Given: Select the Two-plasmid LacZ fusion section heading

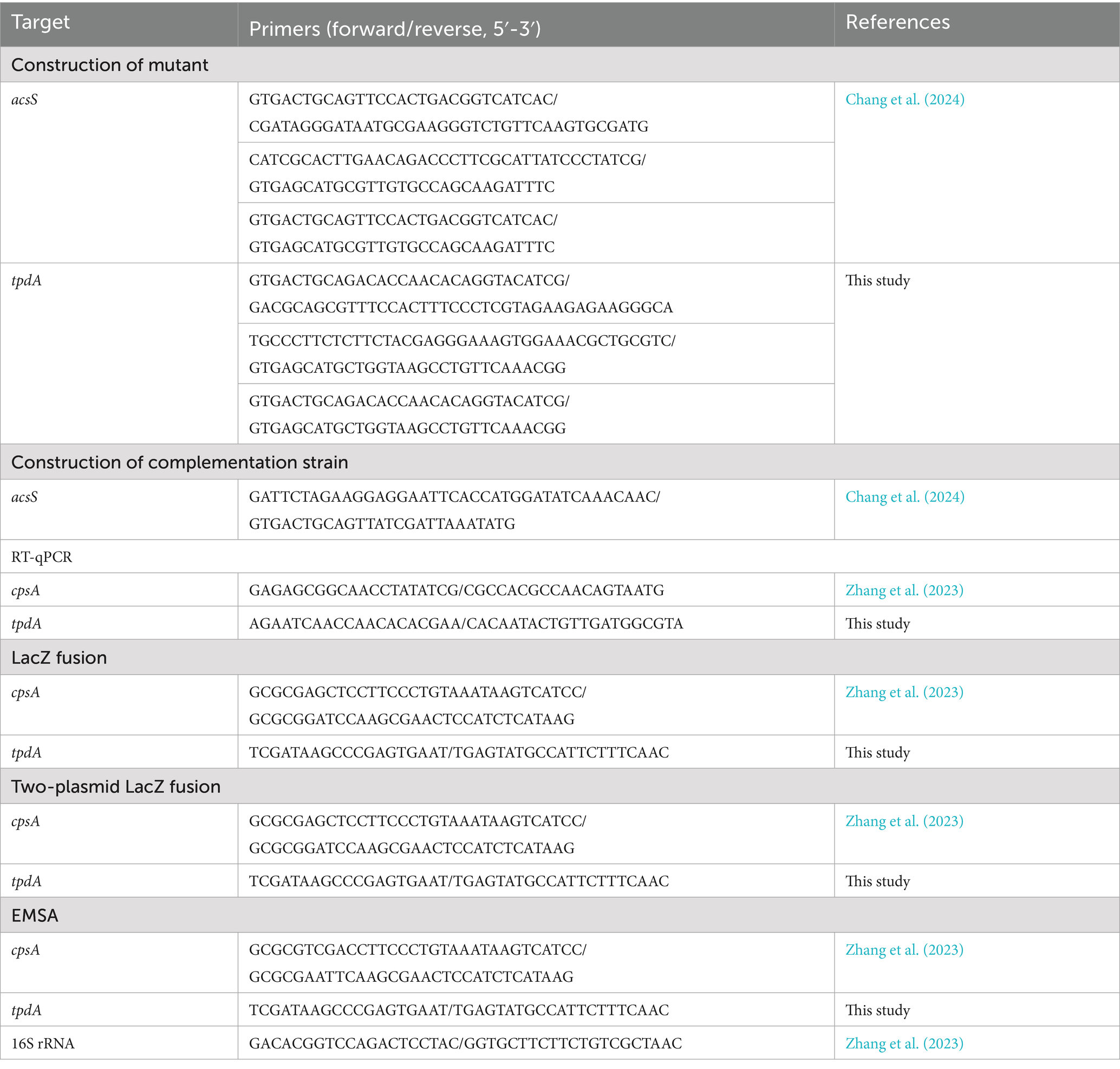Looking at the screenshot, I should [x=116, y=786].
